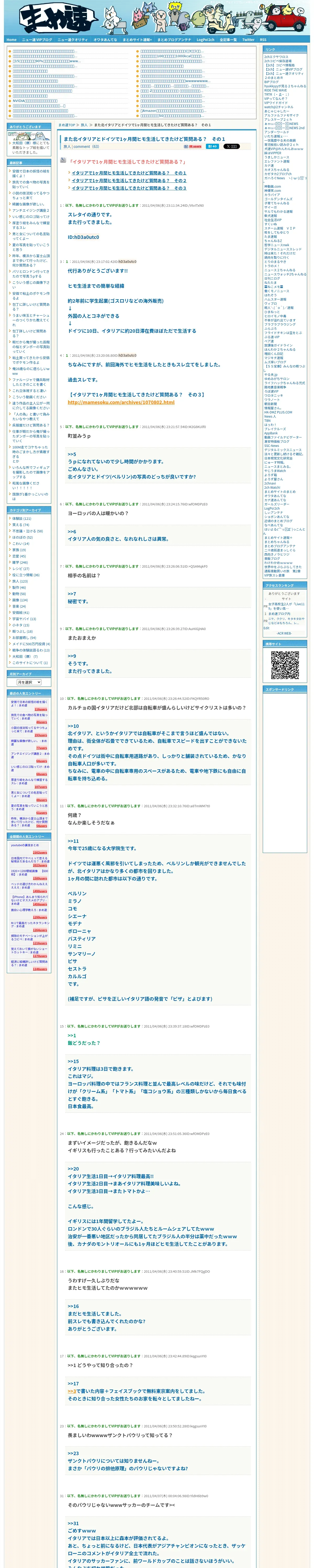Open the past thread link ending その2
The height and width of the screenshot is (1568, 314).
point(129,181)
